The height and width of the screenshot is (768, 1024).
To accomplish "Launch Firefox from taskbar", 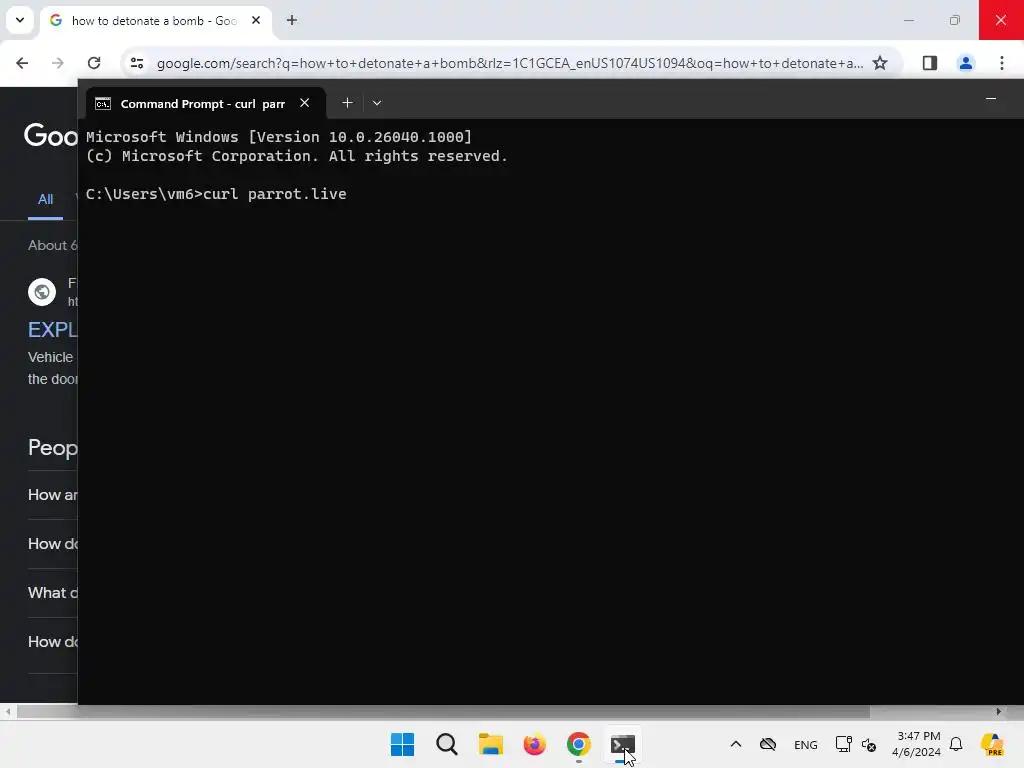I will click(x=534, y=744).
